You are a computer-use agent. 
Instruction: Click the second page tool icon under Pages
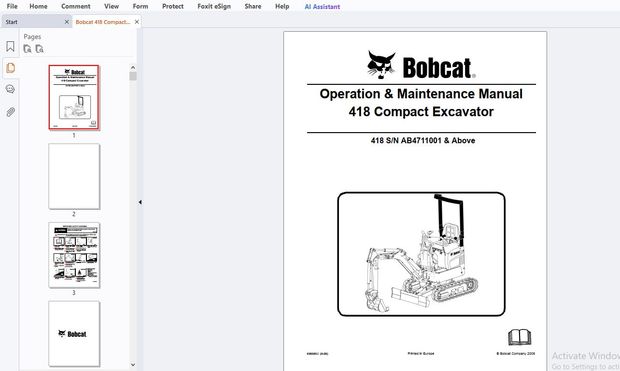tap(40, 49)
